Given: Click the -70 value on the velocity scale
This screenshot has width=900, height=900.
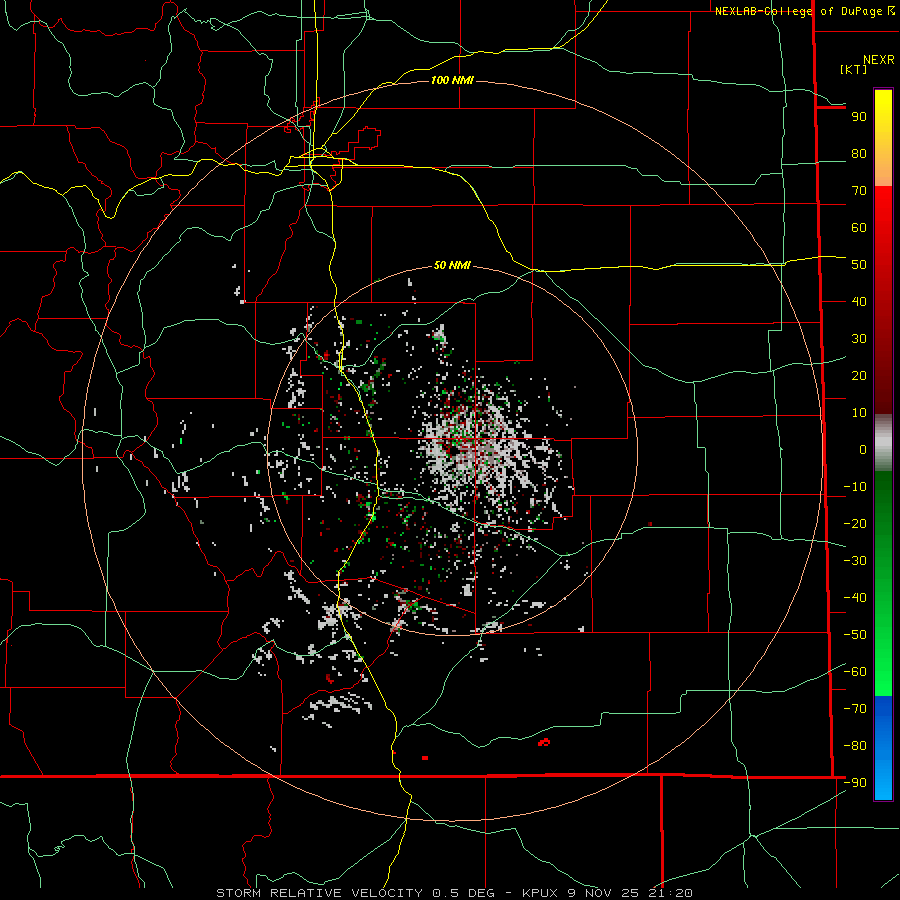Looking at the screenshot, I should (855, 708).
